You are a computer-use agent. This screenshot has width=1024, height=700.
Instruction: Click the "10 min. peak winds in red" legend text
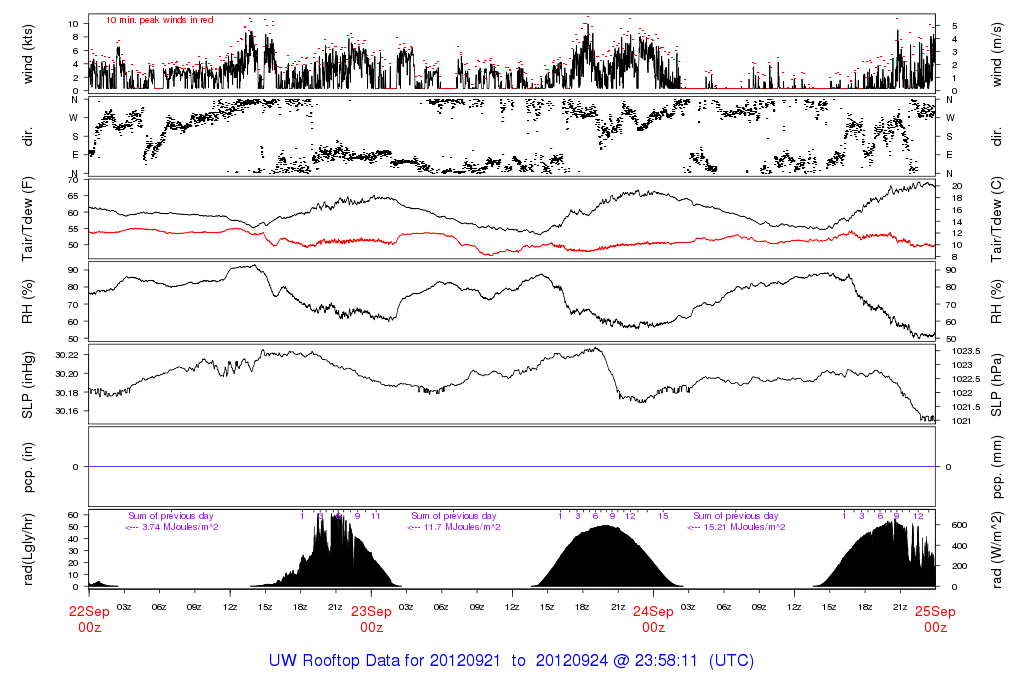pyautogui.click(x=160, y=20)
